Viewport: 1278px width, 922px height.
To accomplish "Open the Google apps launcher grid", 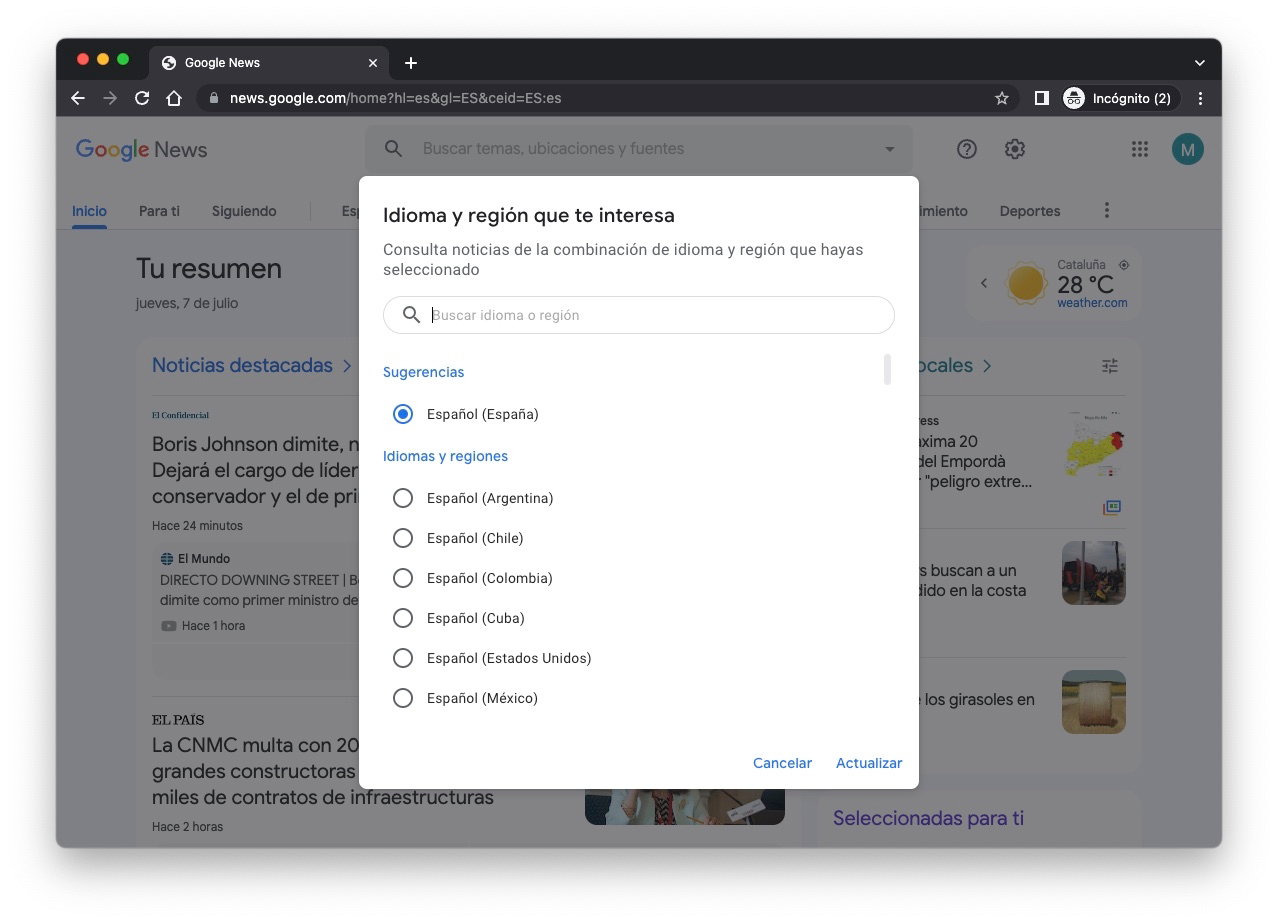I will (x=1139, y=148).
